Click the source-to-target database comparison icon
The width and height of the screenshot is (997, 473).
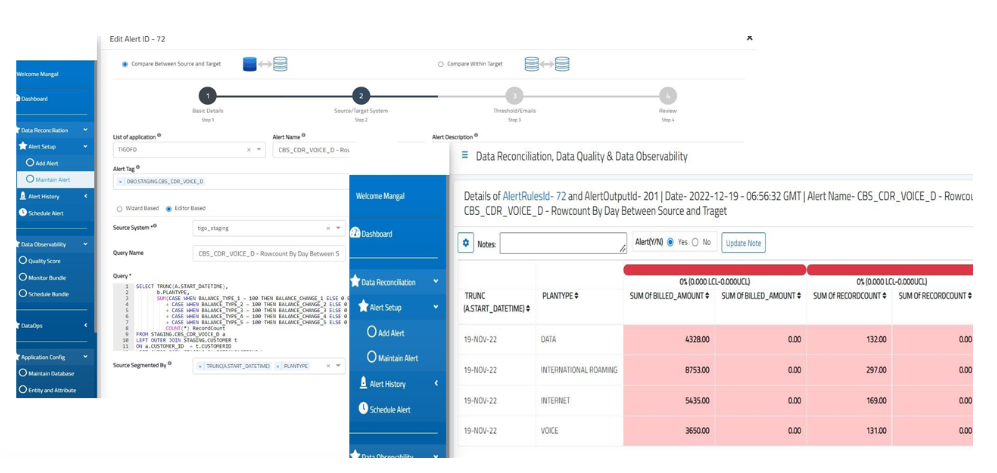point(264,64)
